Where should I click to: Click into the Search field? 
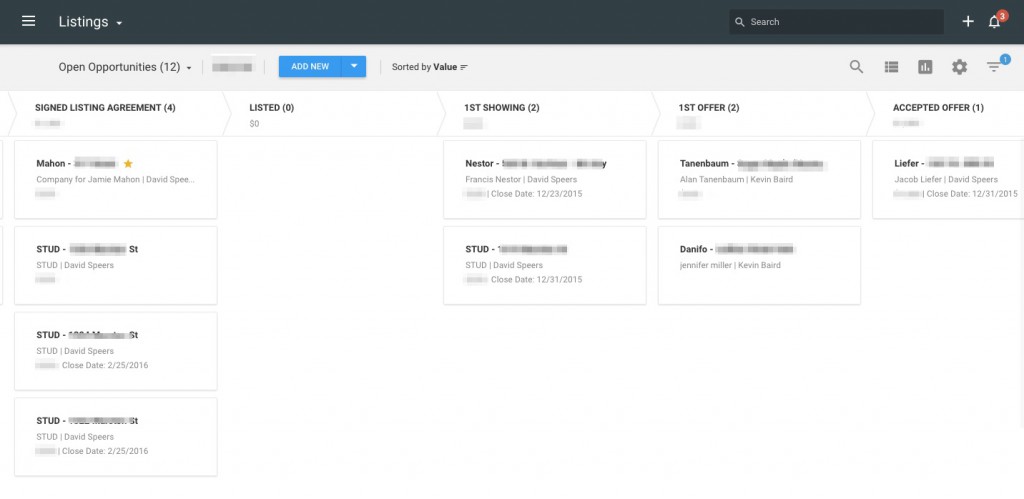click(x=836, y=22)
